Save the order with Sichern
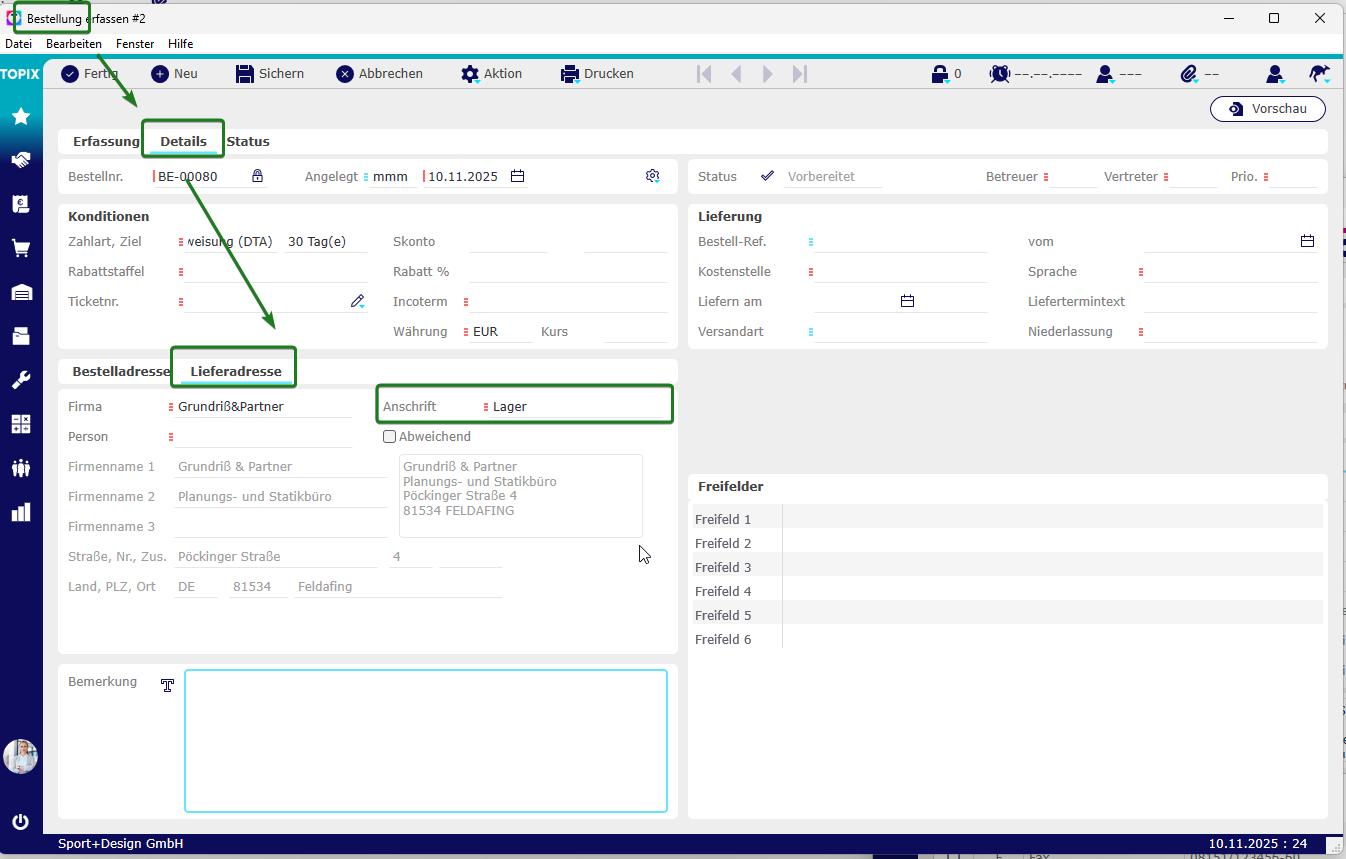 click(269, 74)
